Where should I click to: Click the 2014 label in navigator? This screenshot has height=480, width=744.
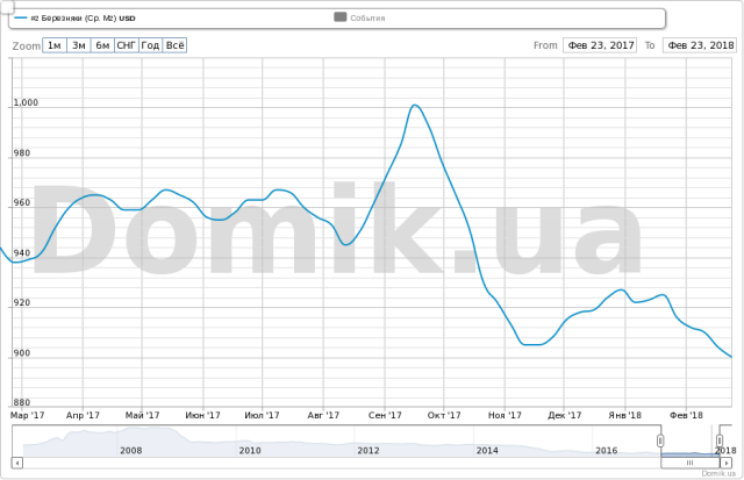[x=487, y=450]
